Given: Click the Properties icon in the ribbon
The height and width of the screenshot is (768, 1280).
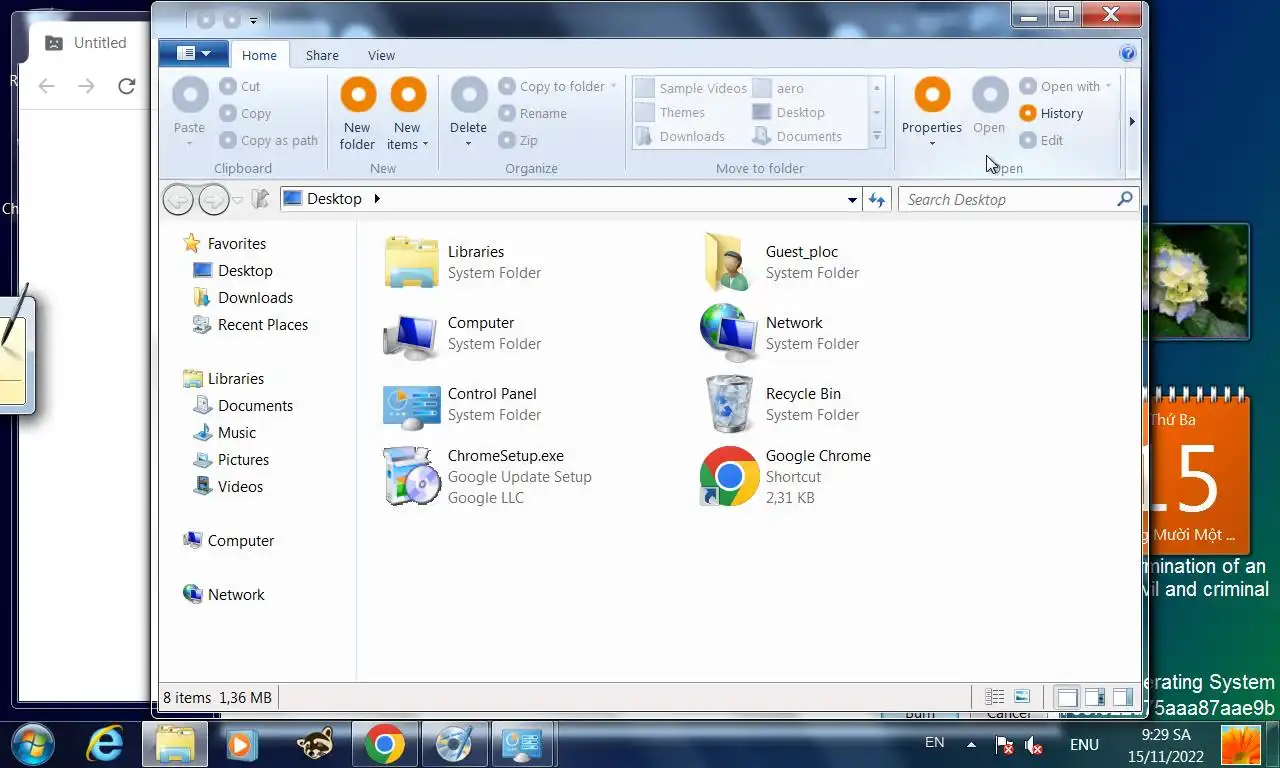Looking at the screenshot, I should pos(932,95).
